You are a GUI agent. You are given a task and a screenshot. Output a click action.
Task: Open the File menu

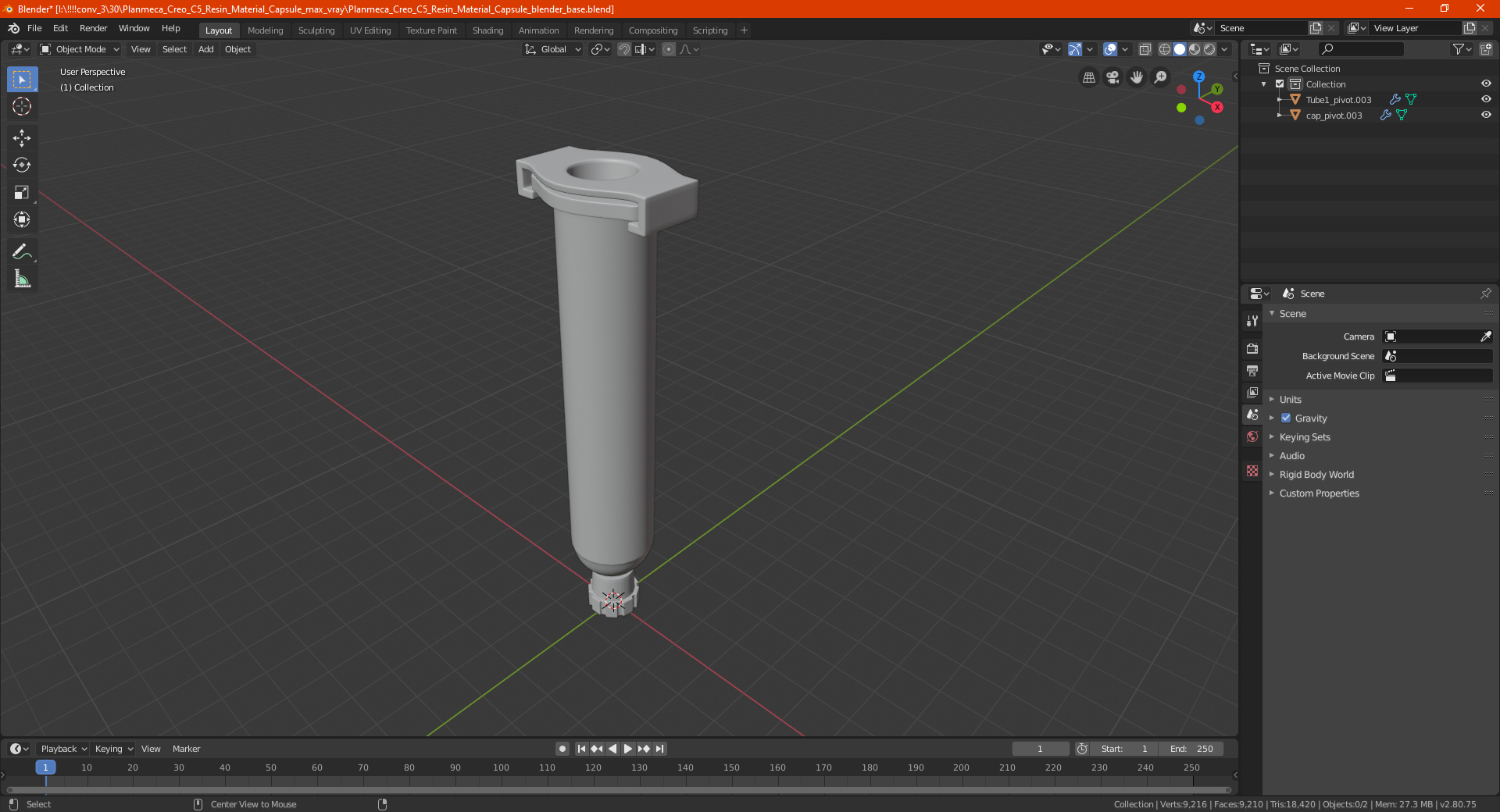(x=34, y=28)
